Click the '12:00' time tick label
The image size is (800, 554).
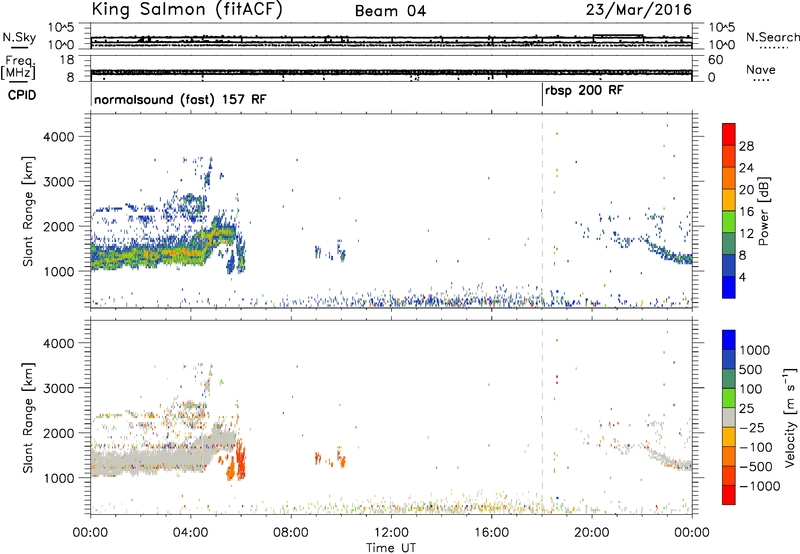(x=391, y=533)
